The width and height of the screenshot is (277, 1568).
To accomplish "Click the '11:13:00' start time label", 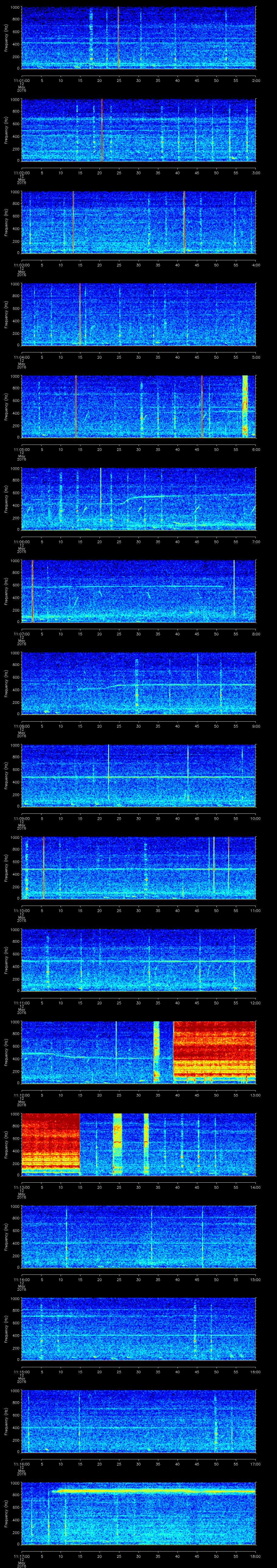I will (x=21, y=1187).
